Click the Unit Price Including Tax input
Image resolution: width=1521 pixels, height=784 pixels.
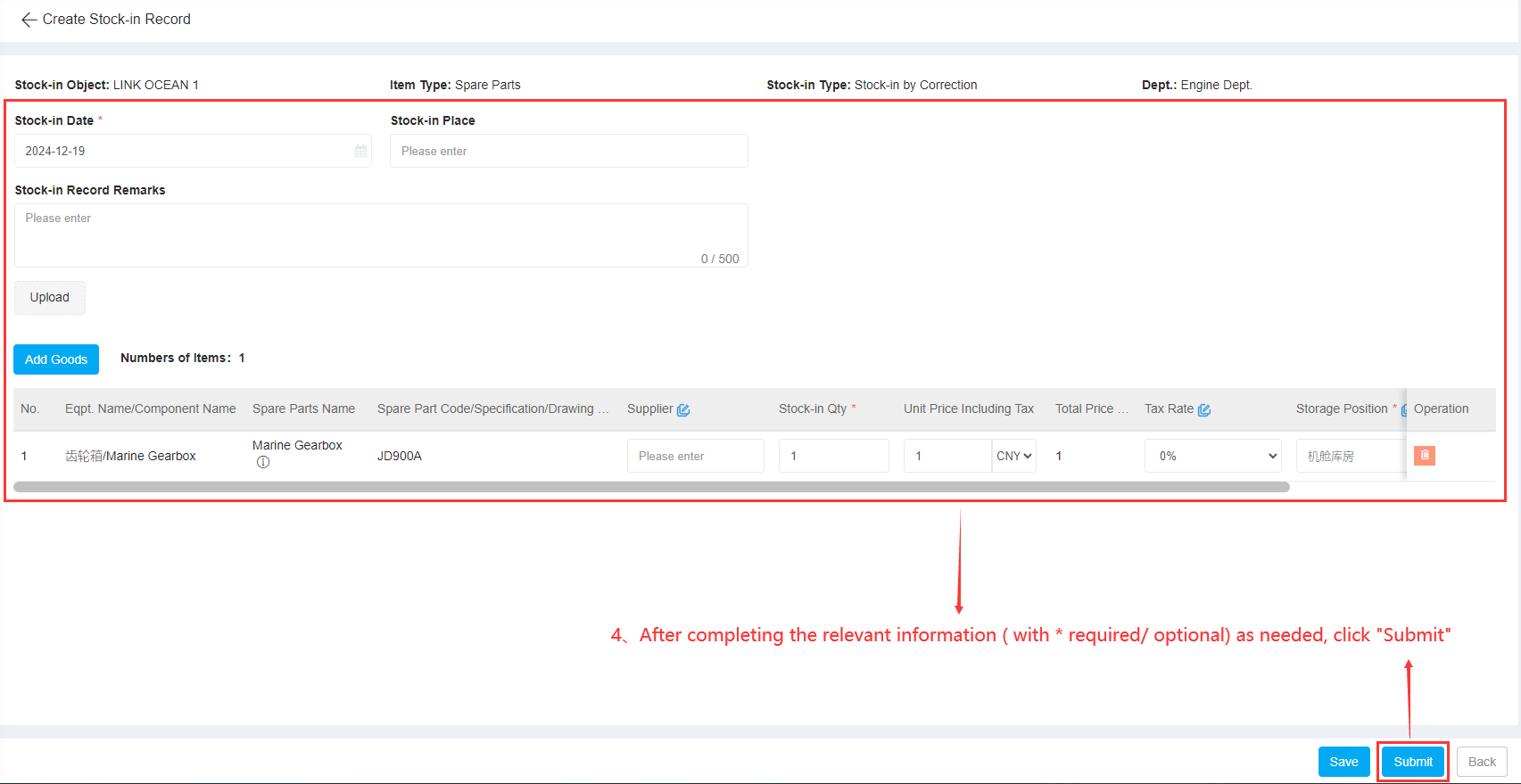click(947, 456)
